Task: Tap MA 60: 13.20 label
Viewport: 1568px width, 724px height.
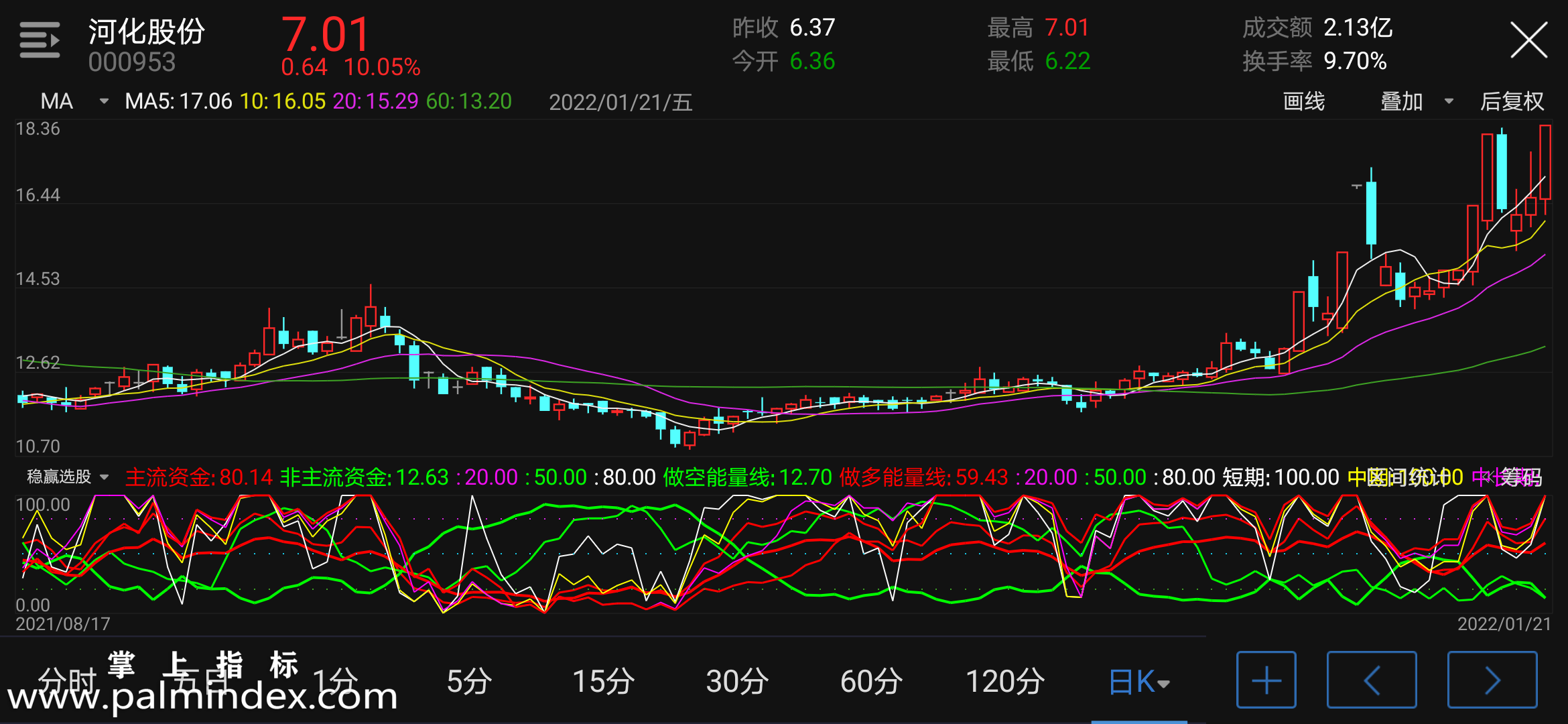Action: (468, 101)
